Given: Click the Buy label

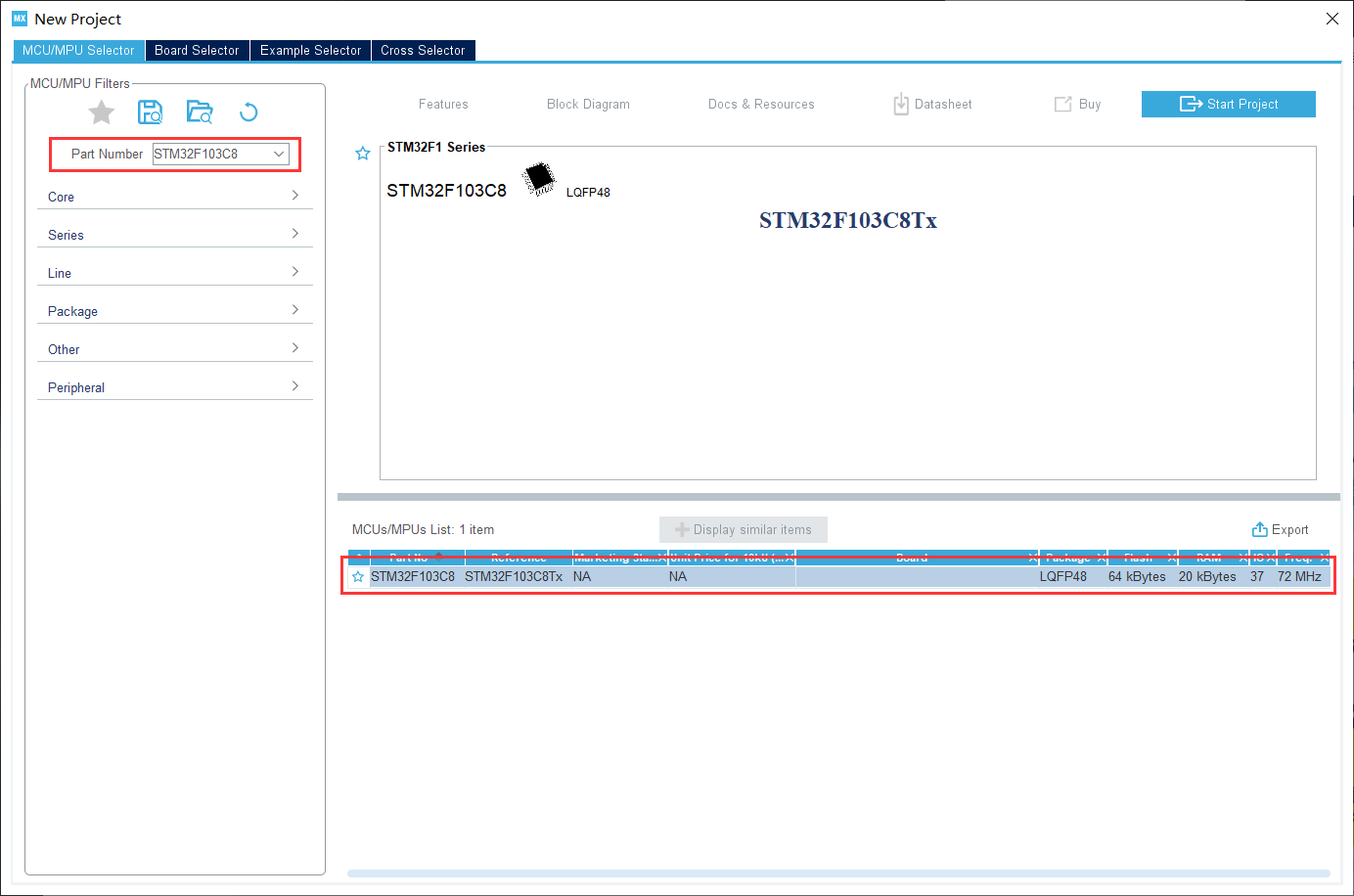Looking at the screenshot, I should coord(1090,105).
